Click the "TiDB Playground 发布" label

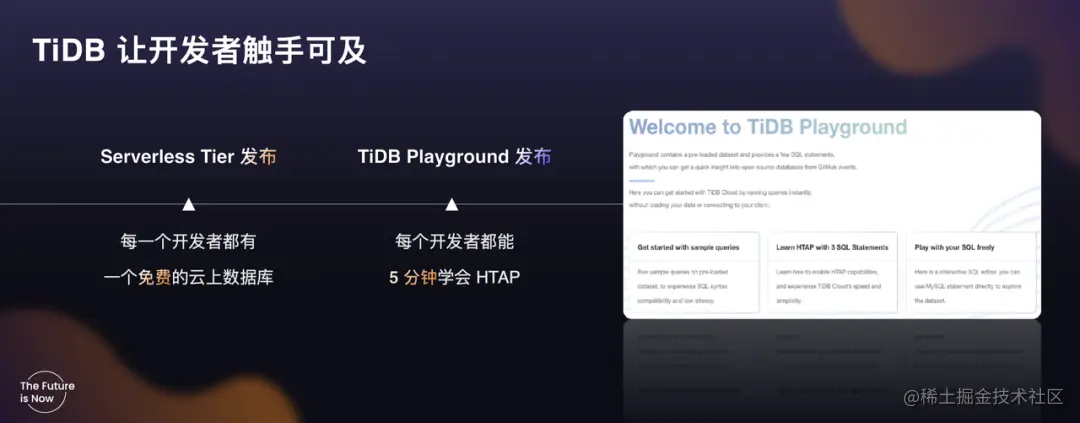pos(455,157)
